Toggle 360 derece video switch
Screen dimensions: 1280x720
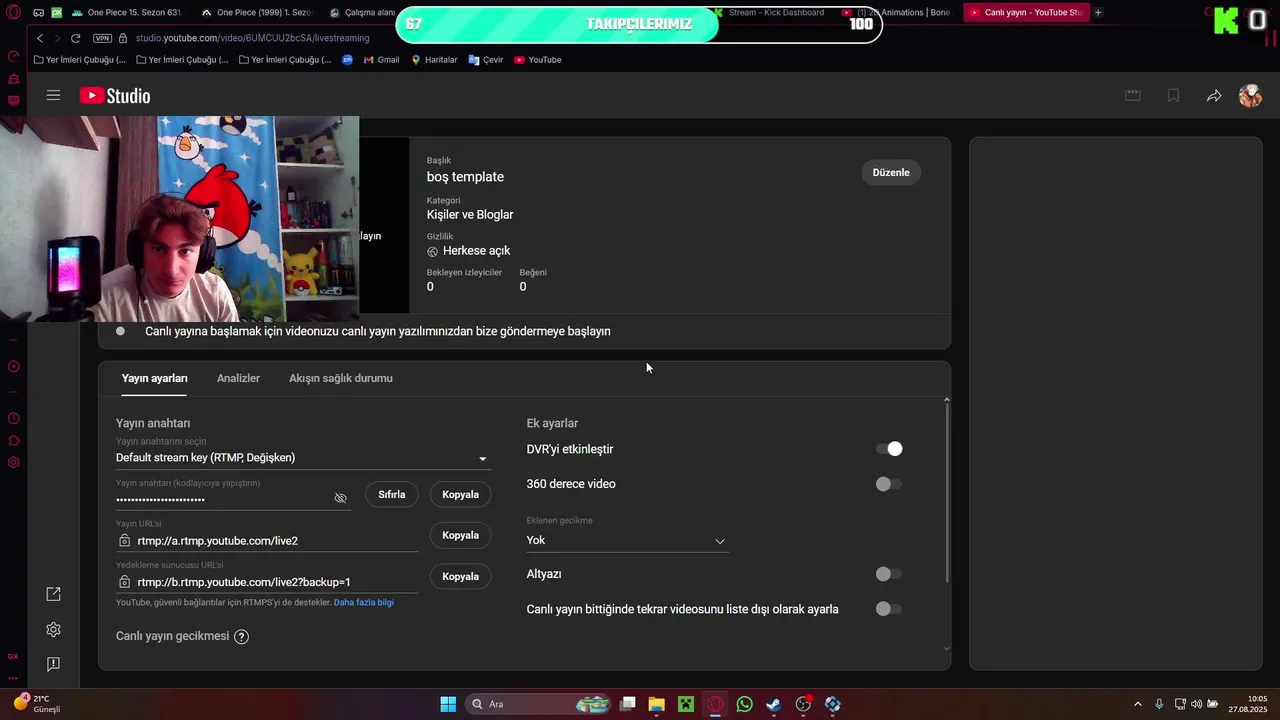point(889,484)
